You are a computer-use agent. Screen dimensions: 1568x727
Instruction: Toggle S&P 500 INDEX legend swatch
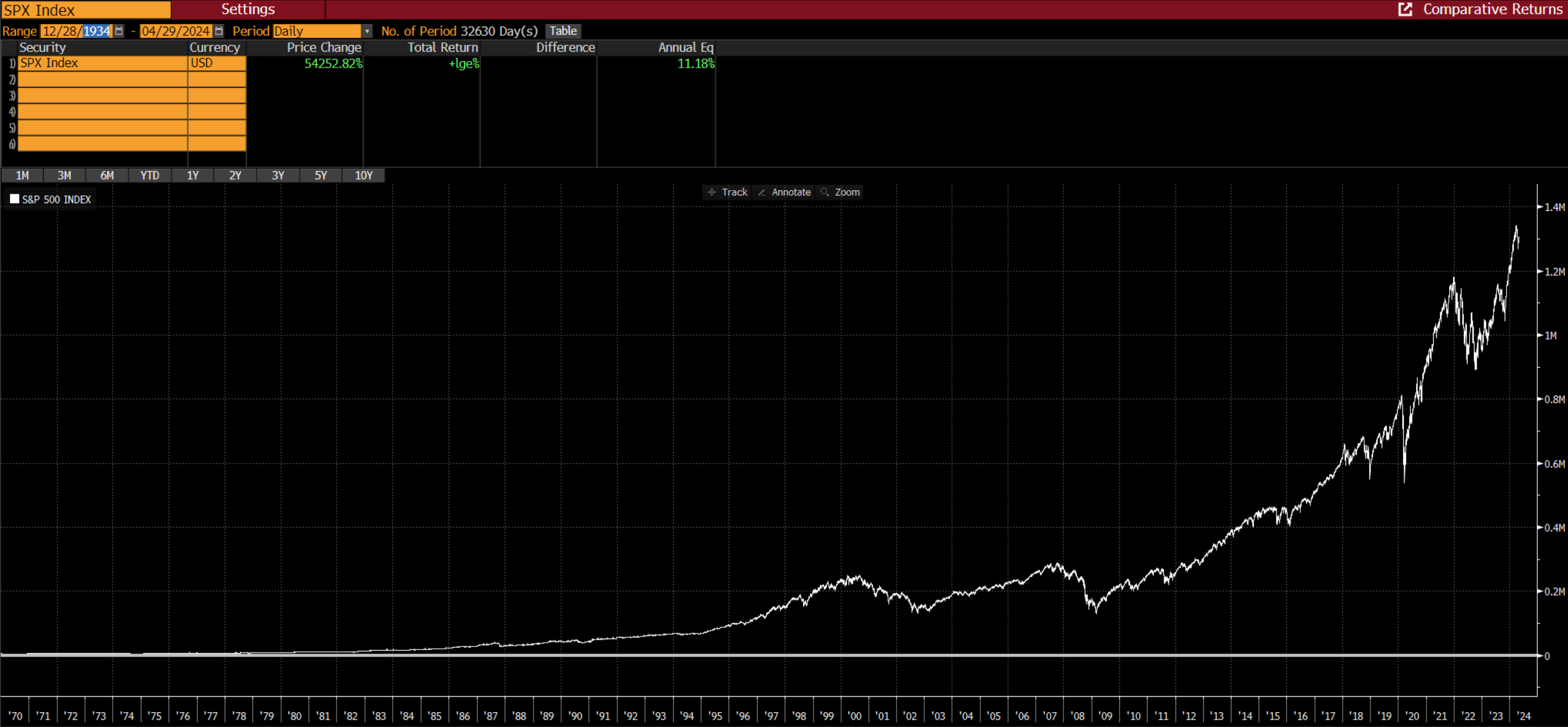pos(14,199)
